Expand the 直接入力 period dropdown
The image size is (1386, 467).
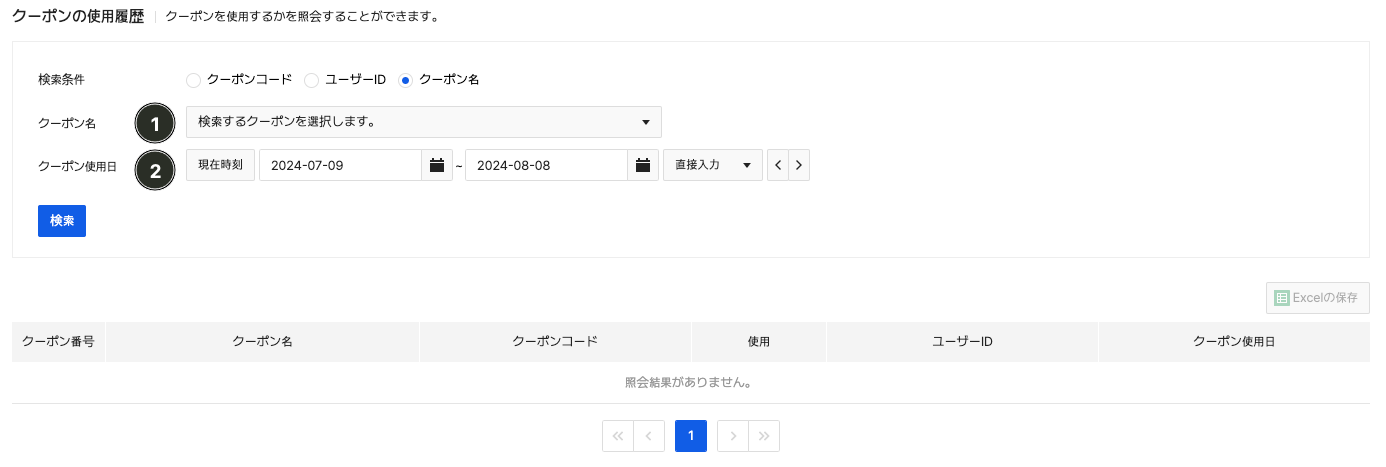click(712, 165)
